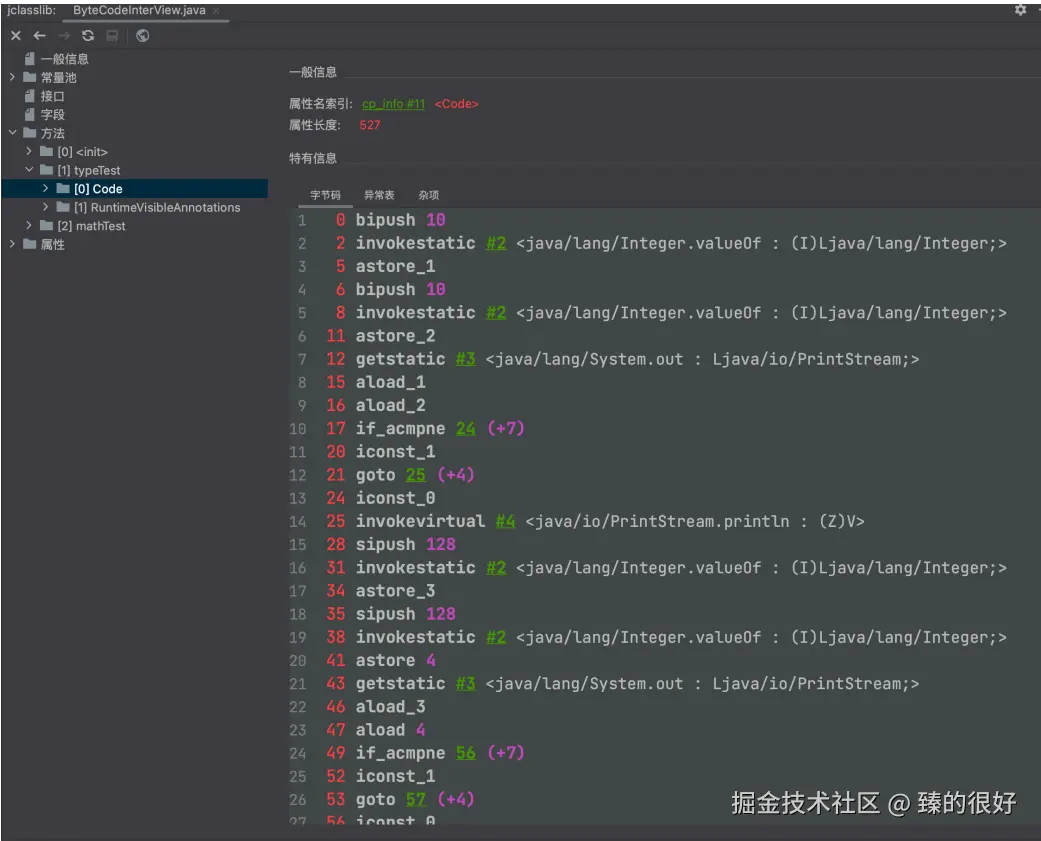The image size is (1041, 841).
Task: Expand the [0] <init> method arrow
Action: click(x=29, y=151)
